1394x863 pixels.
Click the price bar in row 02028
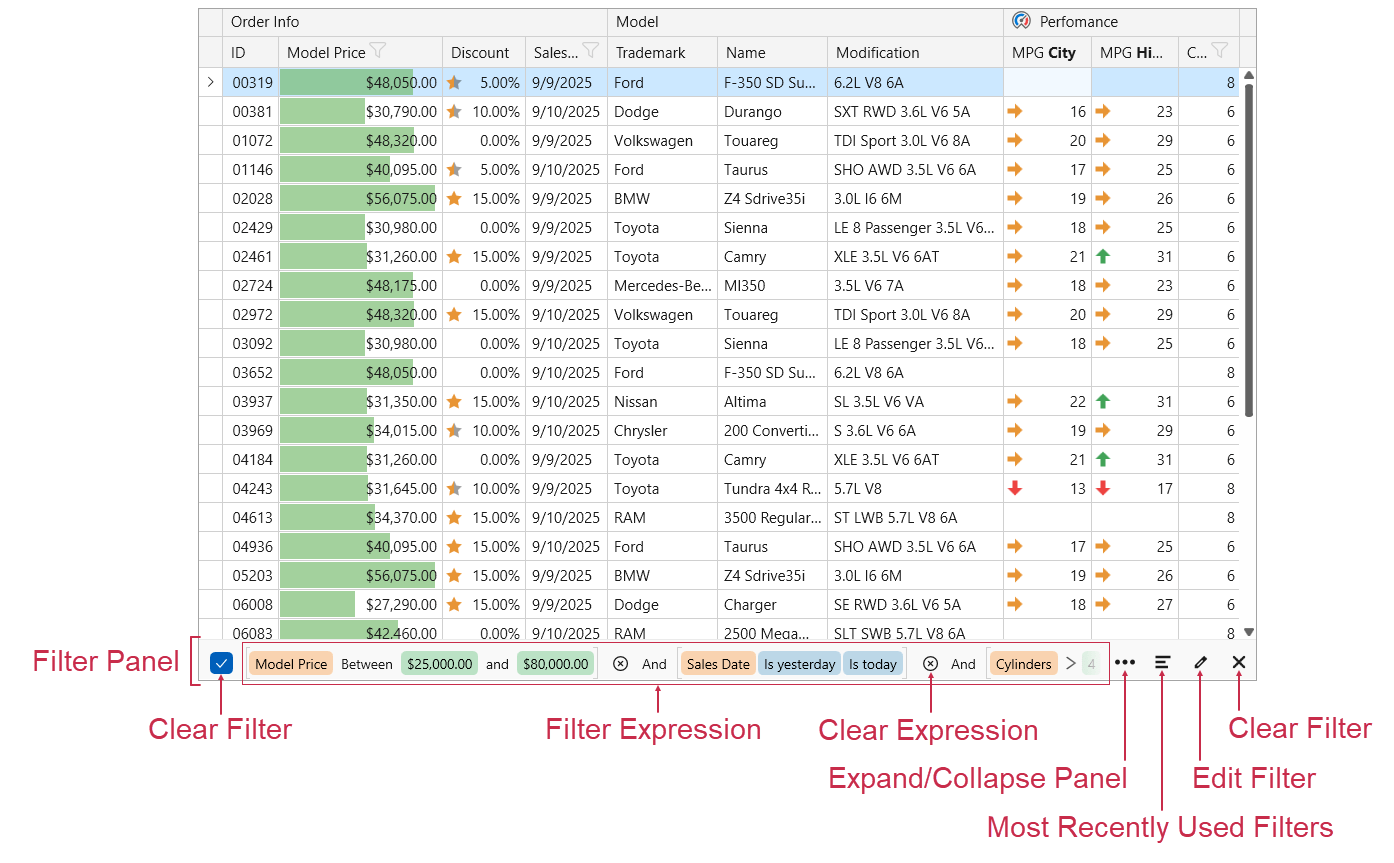(x=358, y=198)
